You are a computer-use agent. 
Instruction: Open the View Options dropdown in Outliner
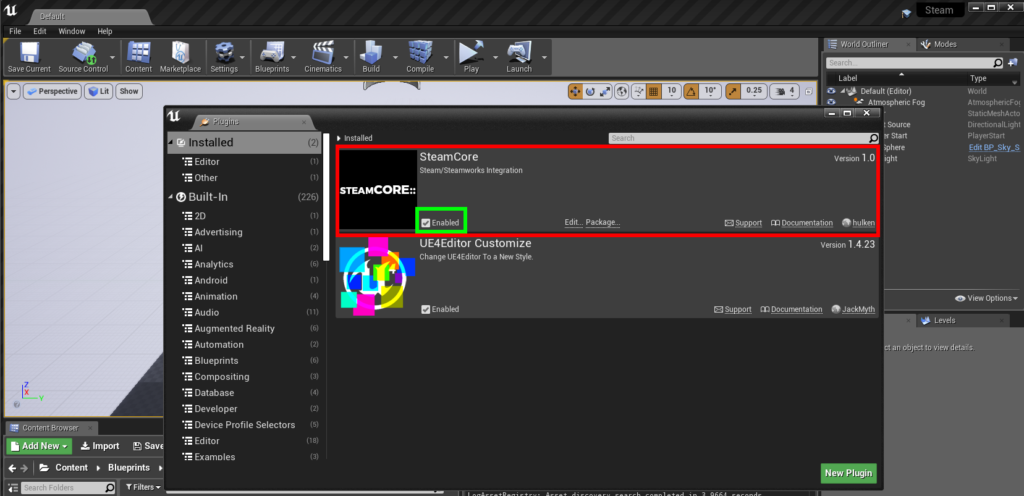[x=987, y=298]
